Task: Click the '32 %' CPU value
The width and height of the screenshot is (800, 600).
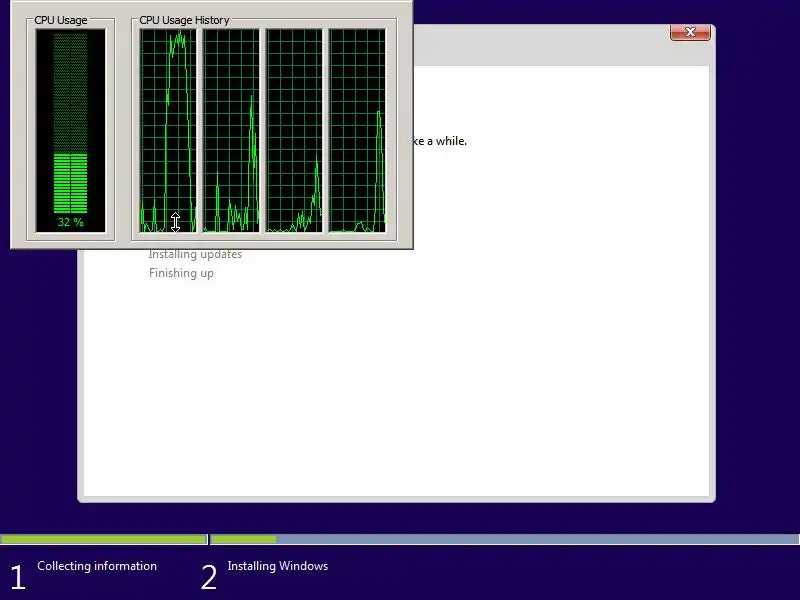Action: coord(70,222)
